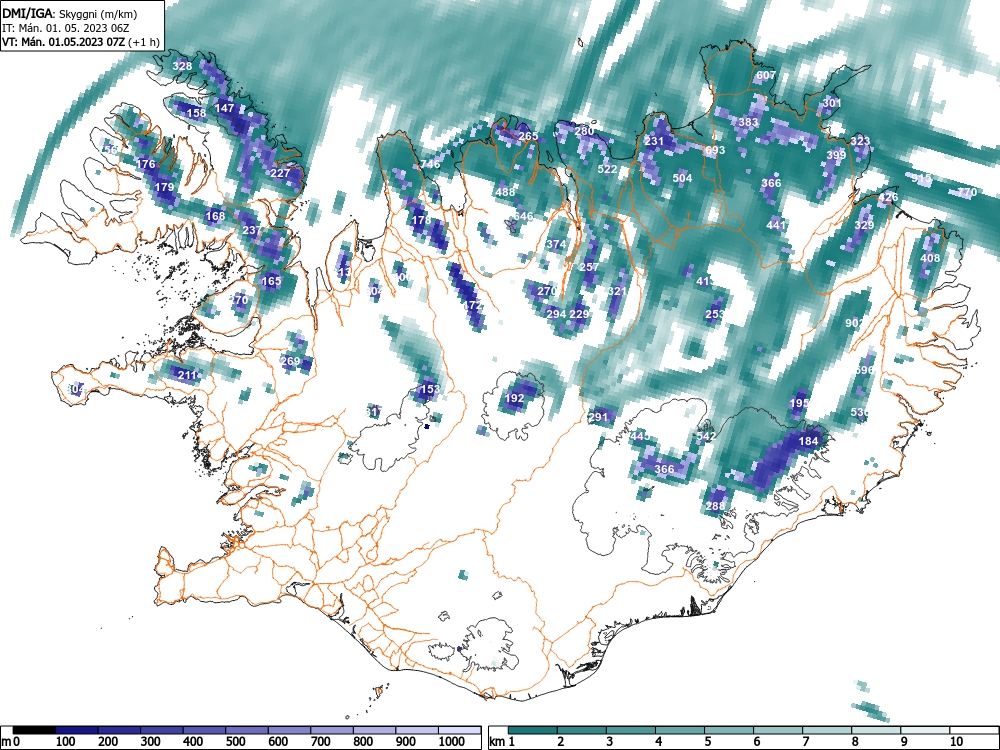
Task: Select the pale lavender swatch between 900 and 1000 m
Action: pos(417,730)
